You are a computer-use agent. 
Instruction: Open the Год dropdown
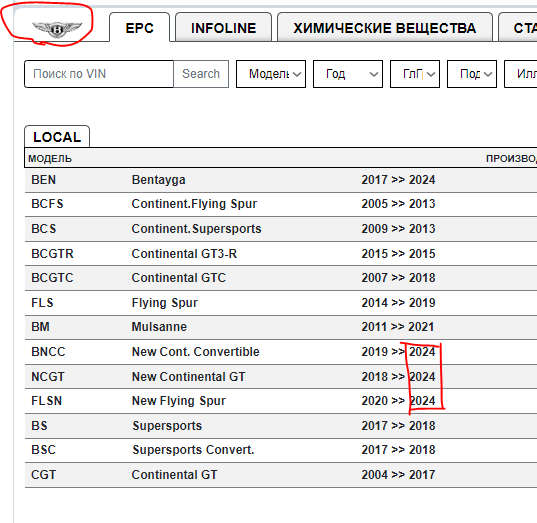coord(348,74)
